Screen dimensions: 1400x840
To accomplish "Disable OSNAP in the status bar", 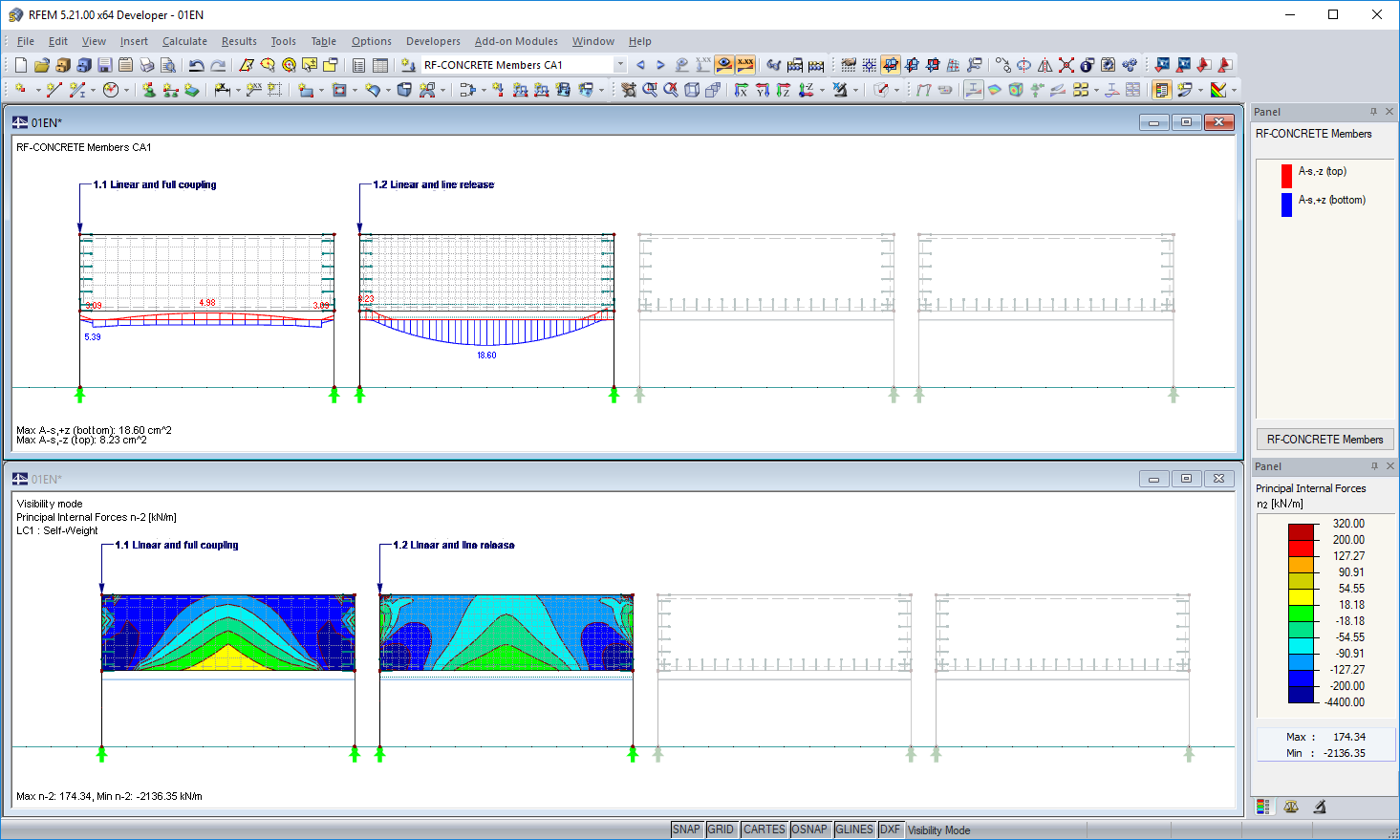I will pyautogui.click(x=810, y=829).
